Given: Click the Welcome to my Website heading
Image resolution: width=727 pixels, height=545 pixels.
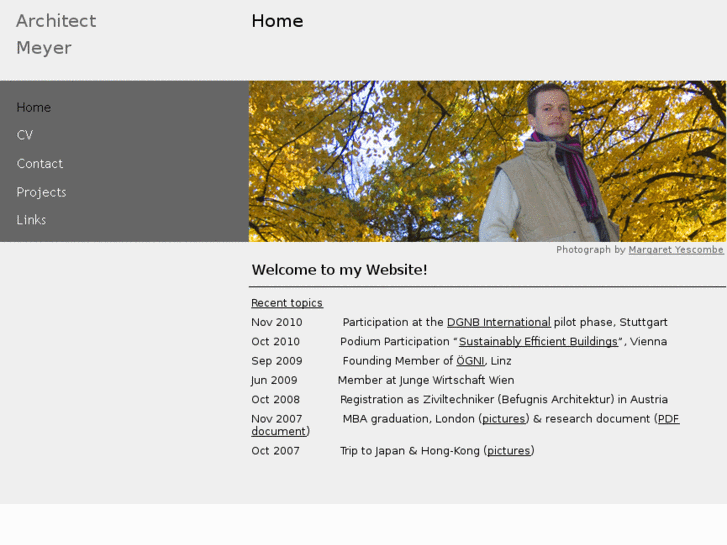Looking at the screenshot, I should pyautogui.click(x=339, y=270).
